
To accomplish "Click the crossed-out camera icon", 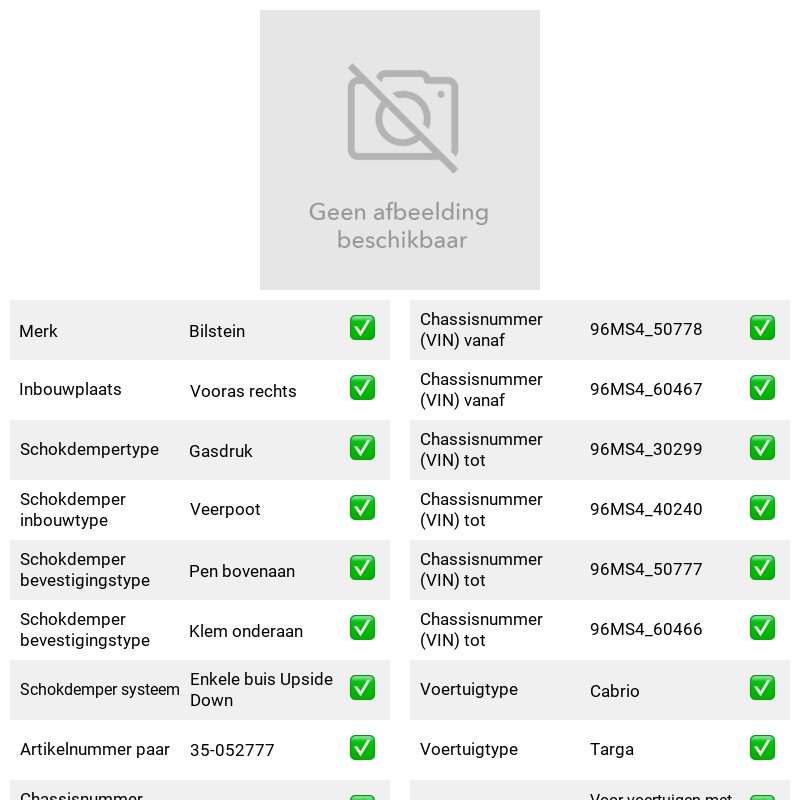I will point(403,118).
